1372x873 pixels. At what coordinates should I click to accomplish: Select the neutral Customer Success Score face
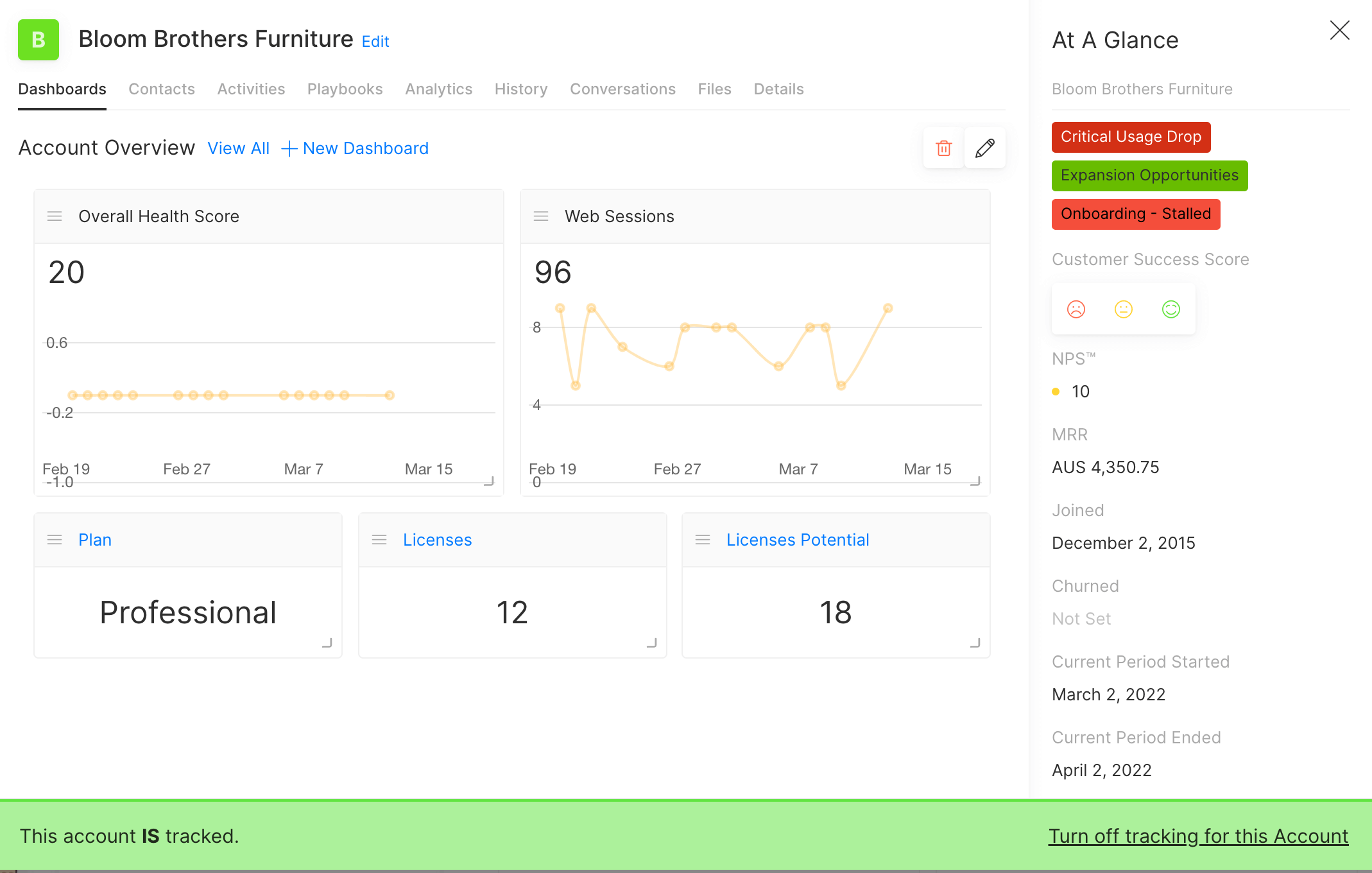coord(1123,309)
